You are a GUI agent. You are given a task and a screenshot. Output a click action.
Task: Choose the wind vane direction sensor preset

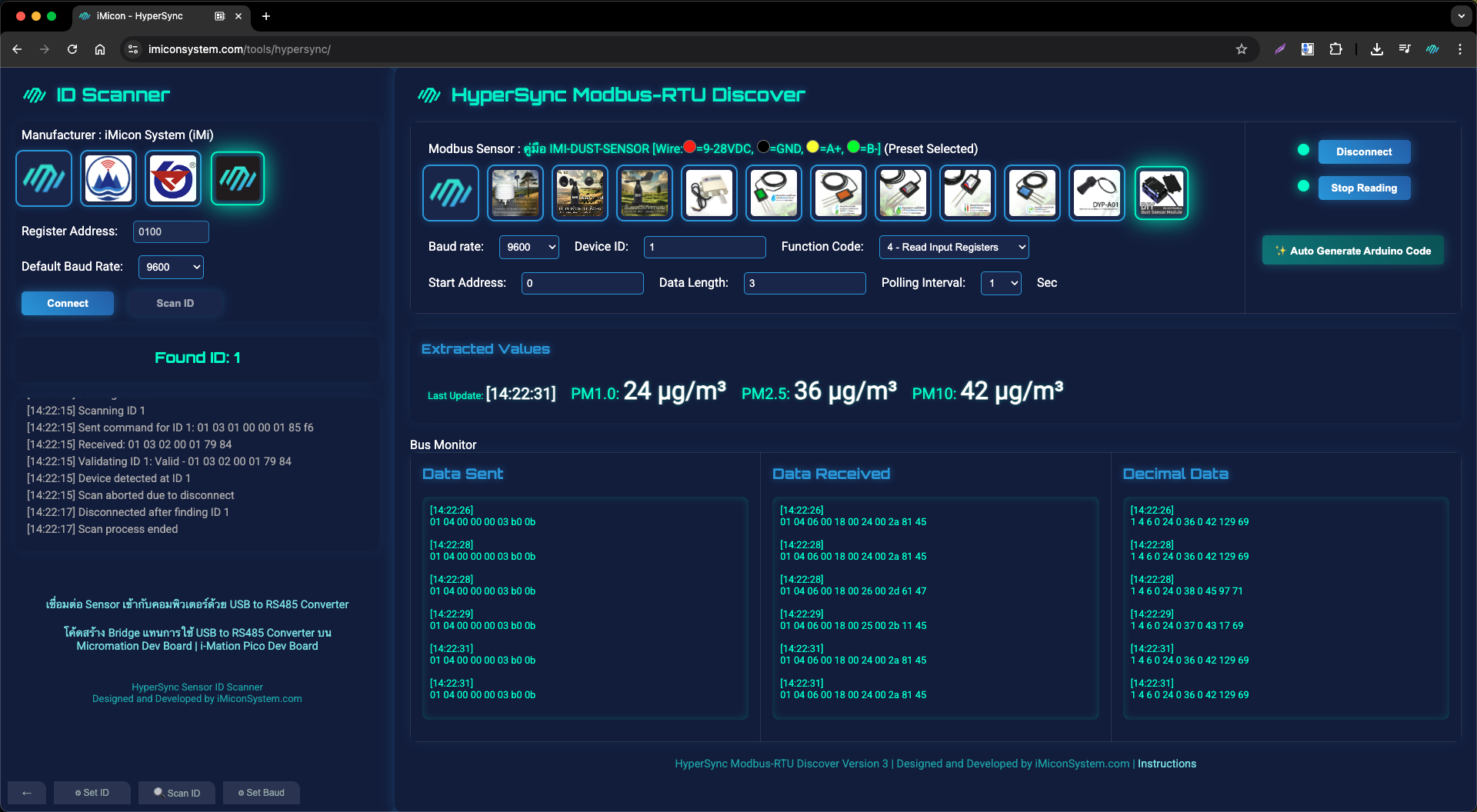645,193
